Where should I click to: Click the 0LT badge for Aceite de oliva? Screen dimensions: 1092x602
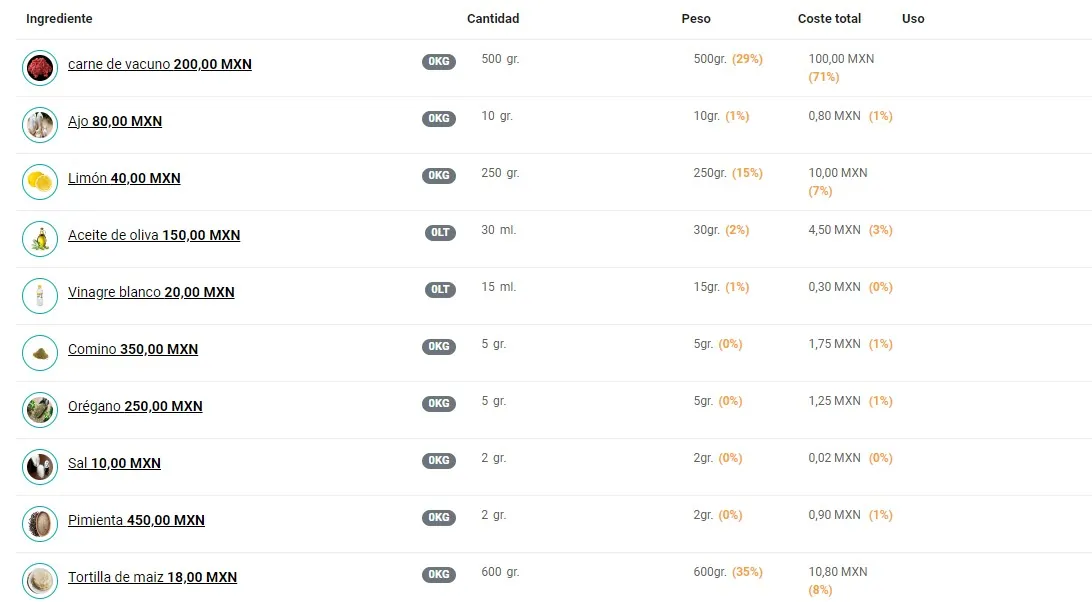[440, 233]
